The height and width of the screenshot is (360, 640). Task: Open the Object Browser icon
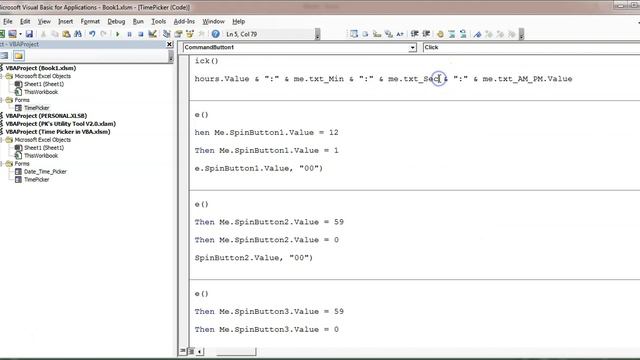[x=190, y=34]
